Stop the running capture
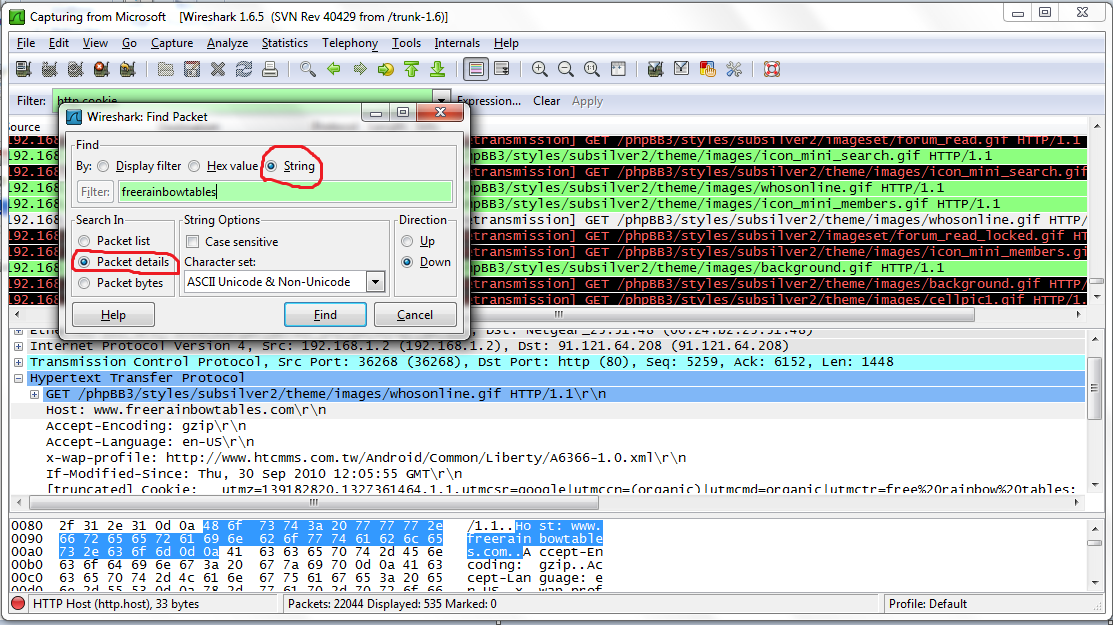The width and height of the screenshot is (1113, 625). tap(102, 69)
